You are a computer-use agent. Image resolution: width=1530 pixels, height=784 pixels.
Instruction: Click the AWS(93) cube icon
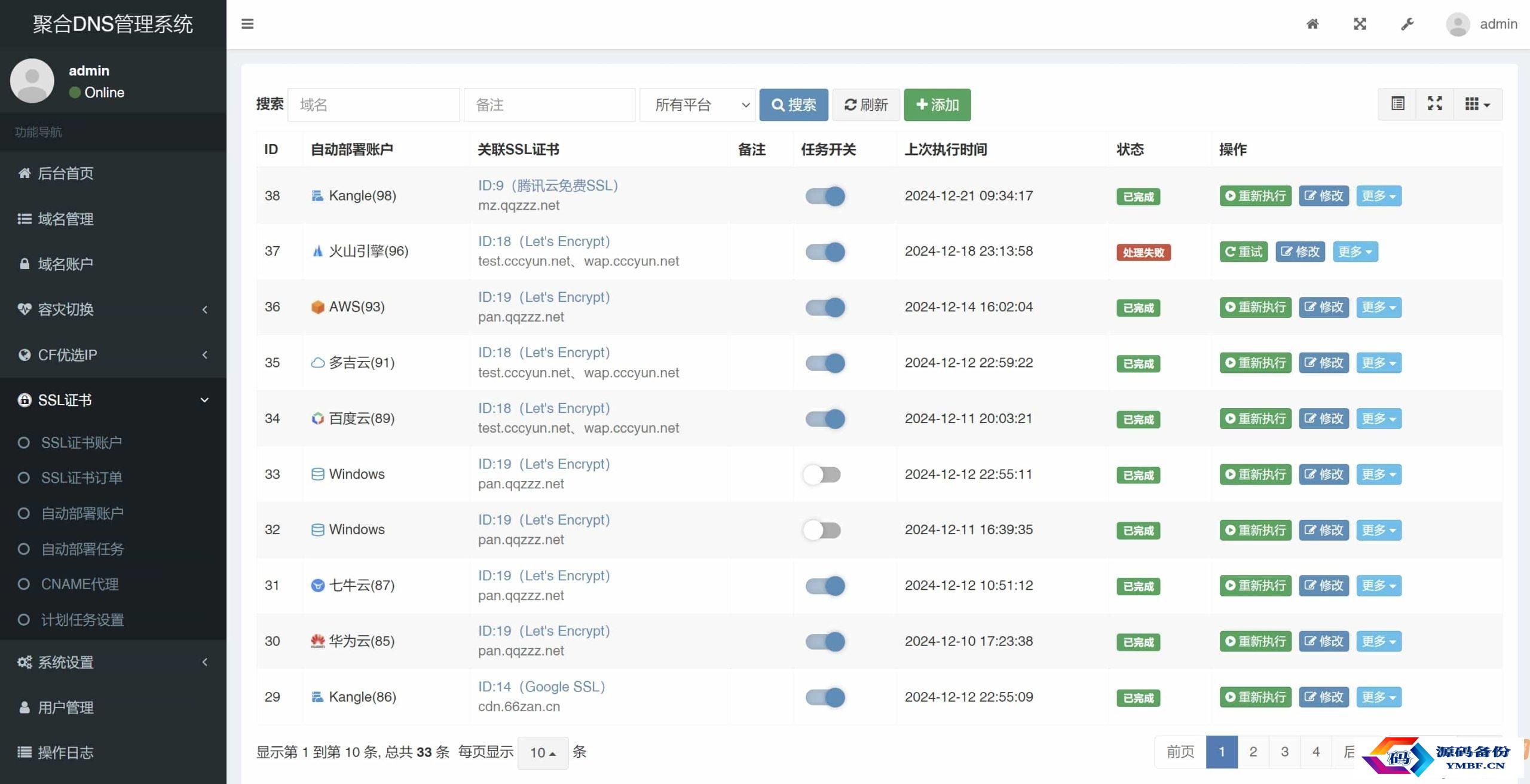317,307
